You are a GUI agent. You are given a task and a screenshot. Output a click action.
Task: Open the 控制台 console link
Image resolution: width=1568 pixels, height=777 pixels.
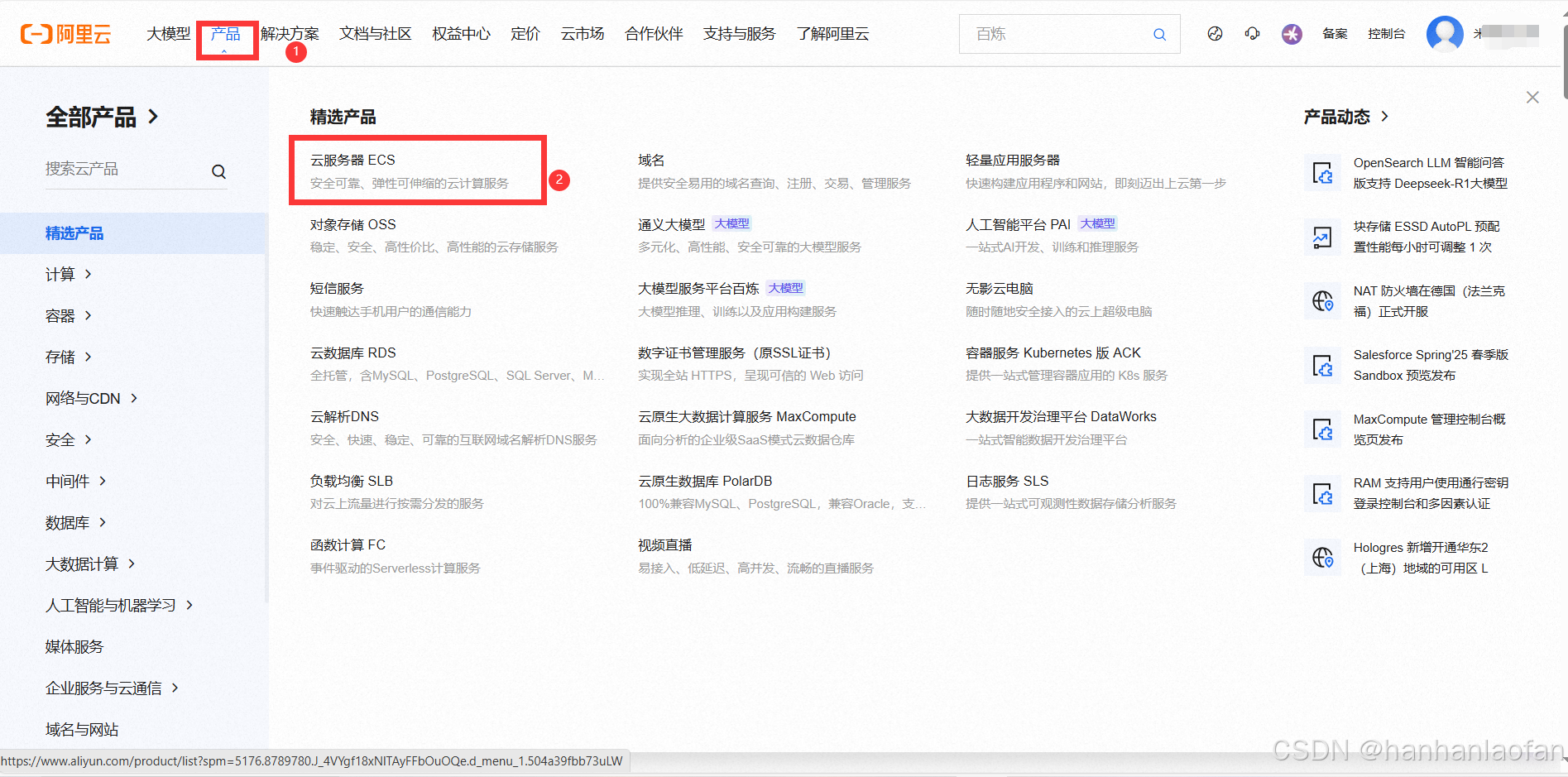(1386, 34)
